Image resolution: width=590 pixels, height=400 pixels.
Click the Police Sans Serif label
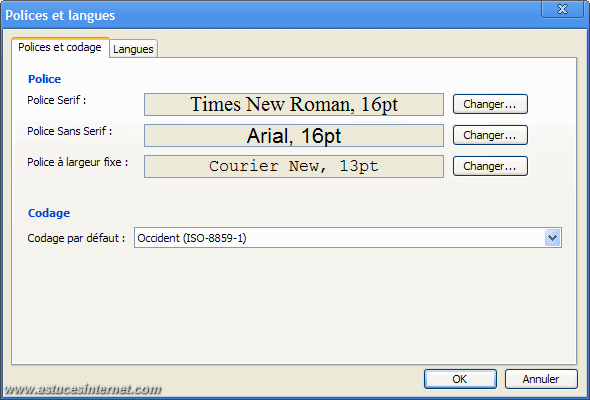pos(70,131)
